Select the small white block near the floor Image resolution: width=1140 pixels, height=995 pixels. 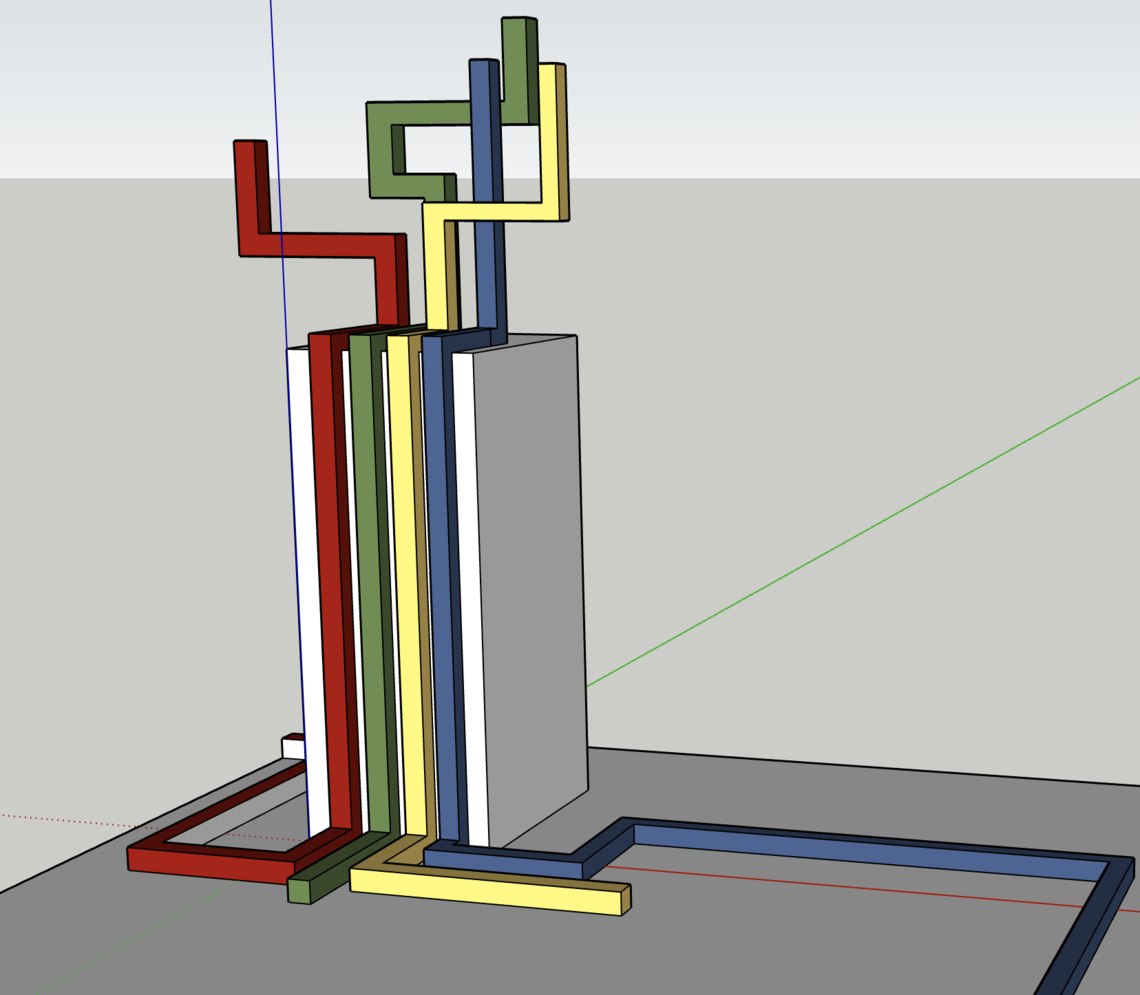292,748
